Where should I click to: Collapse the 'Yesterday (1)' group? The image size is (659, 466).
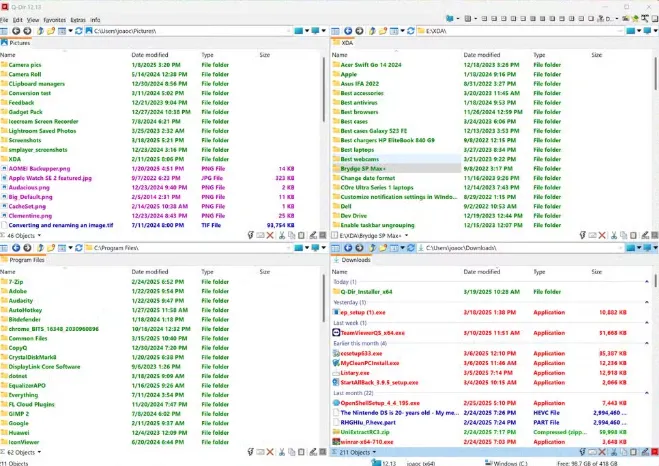pyautogui.click(x=647, y=302)
